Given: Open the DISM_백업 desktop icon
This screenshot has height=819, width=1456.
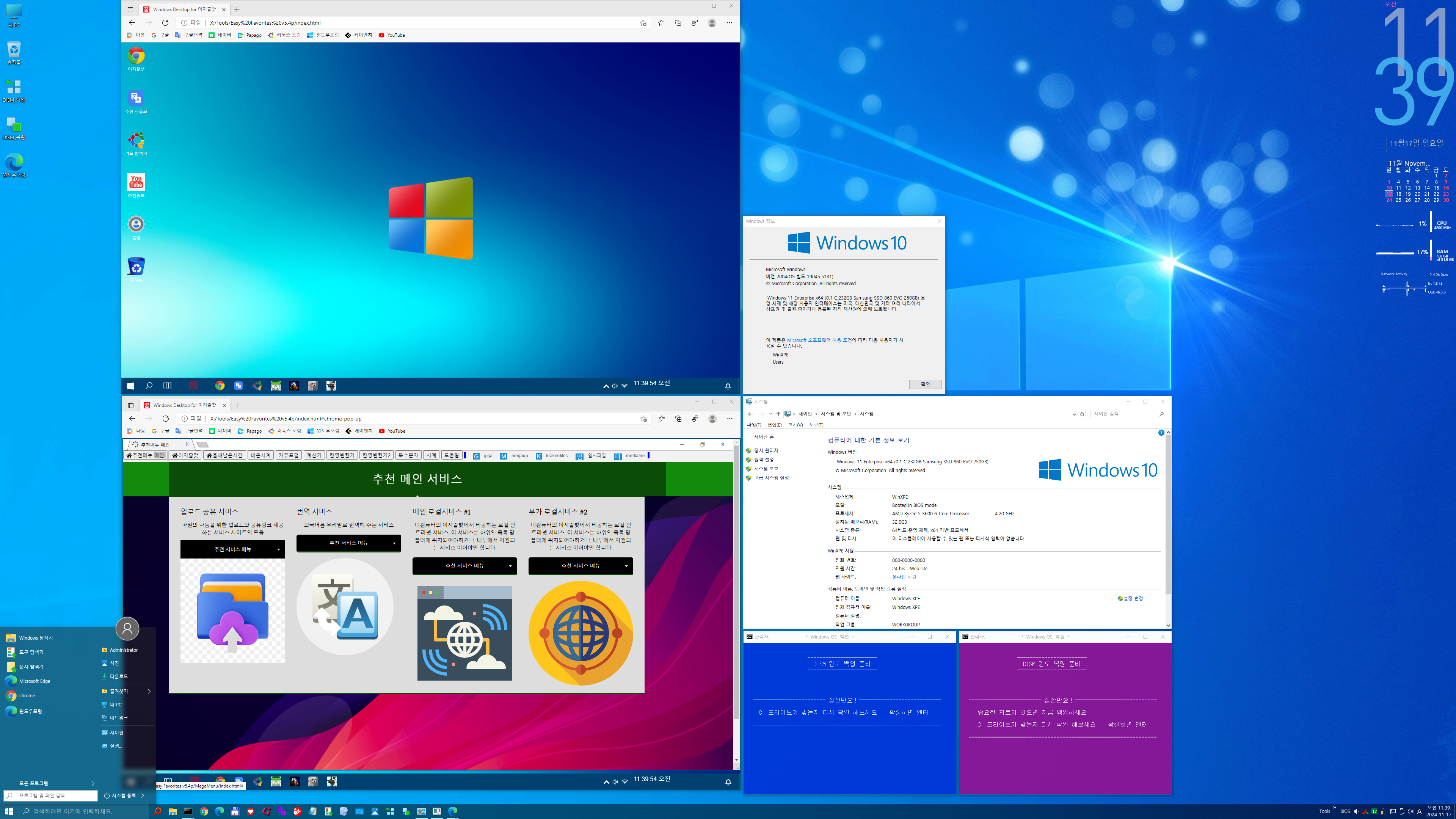Looking at the screenshot, I should (14, 91).
